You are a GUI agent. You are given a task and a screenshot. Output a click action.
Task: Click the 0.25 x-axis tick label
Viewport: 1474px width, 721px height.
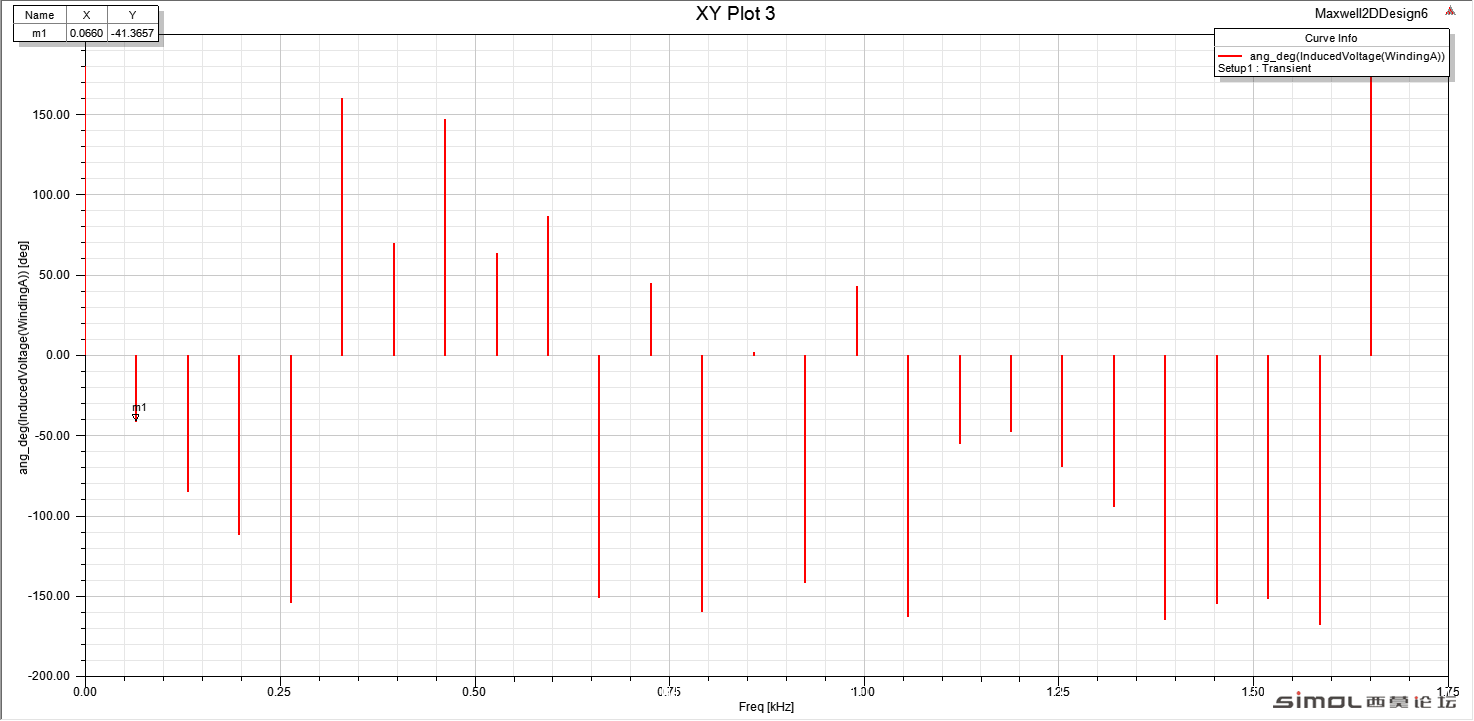coord(280,692)
